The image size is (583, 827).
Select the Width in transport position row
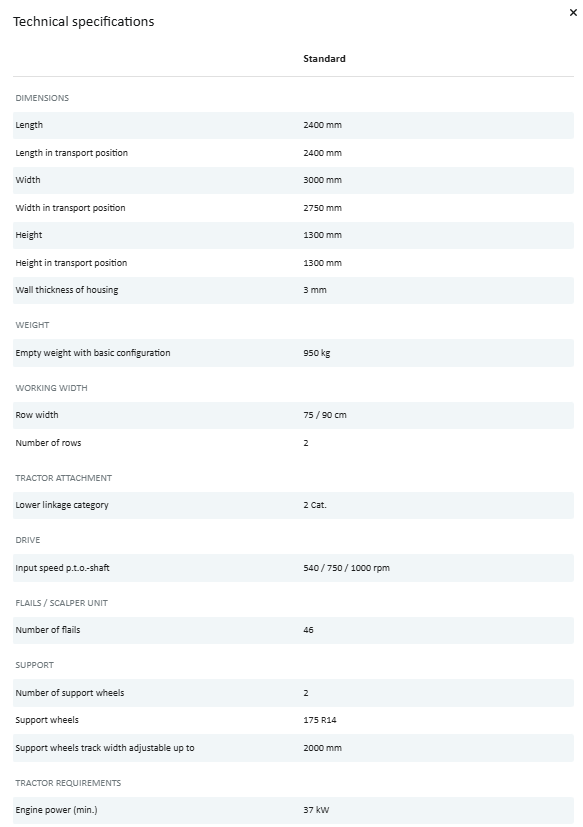coord(293,208)
